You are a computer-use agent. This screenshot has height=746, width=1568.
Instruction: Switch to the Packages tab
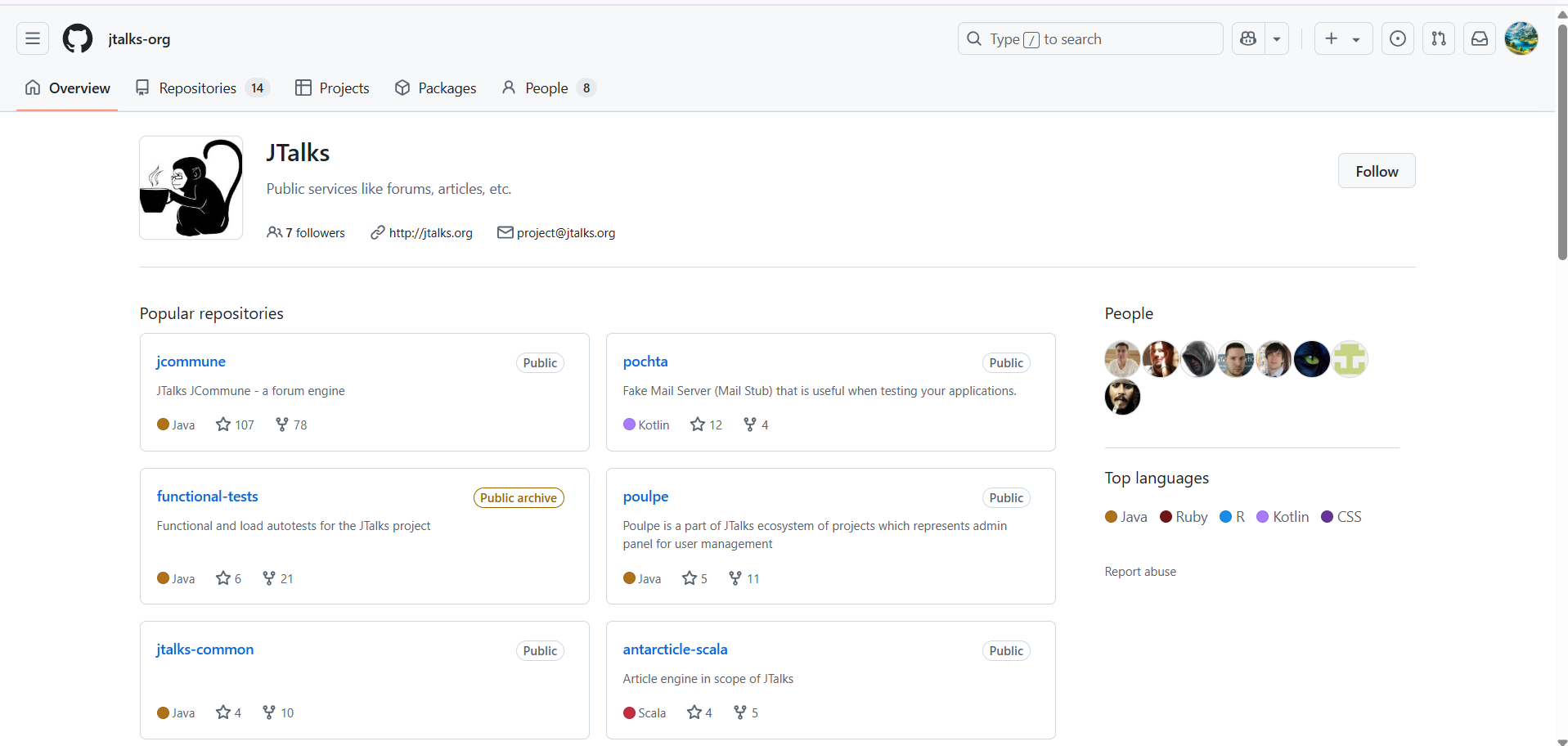tap(435, 88)
